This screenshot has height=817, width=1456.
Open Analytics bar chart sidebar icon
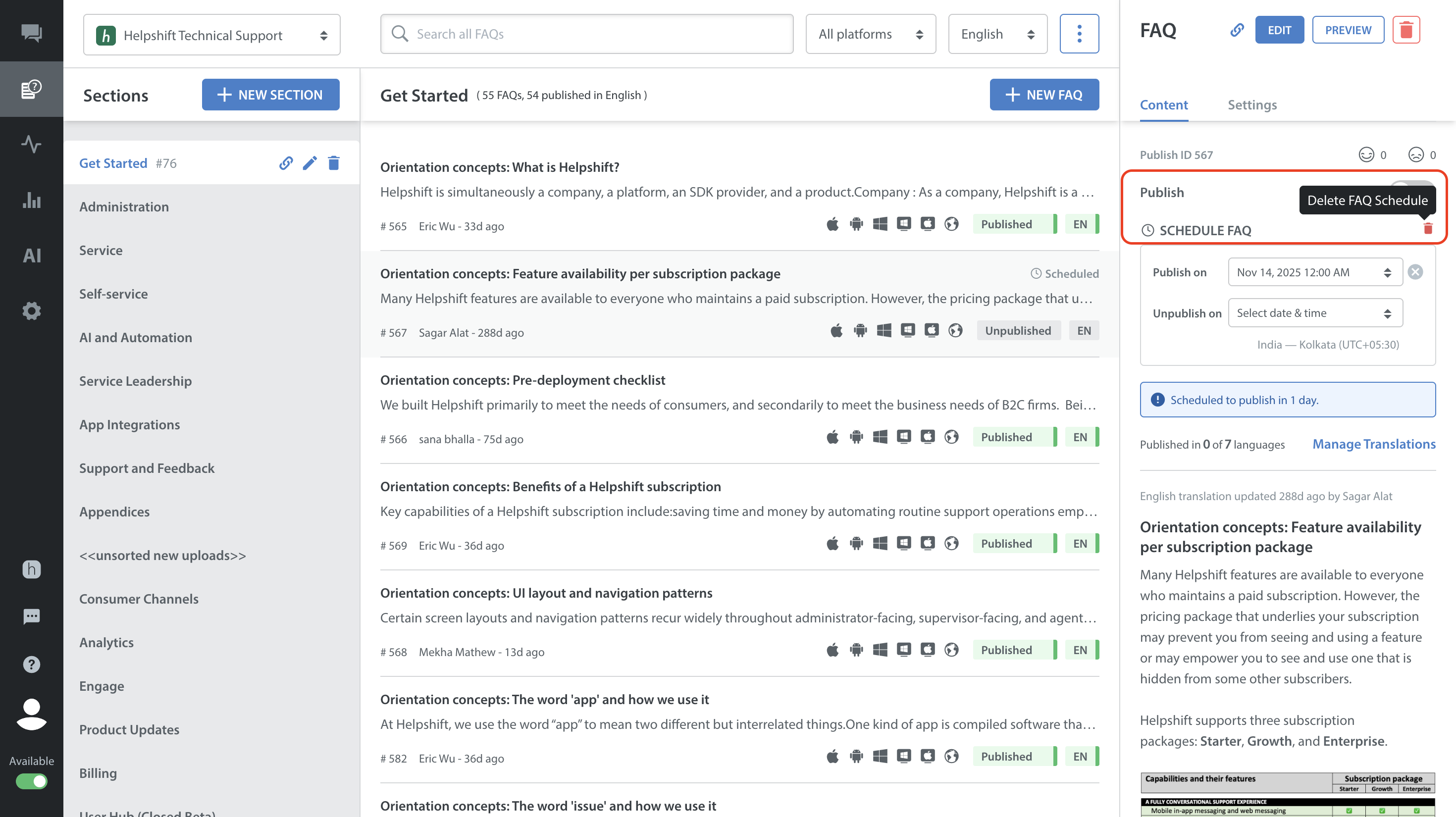point(32,200)
